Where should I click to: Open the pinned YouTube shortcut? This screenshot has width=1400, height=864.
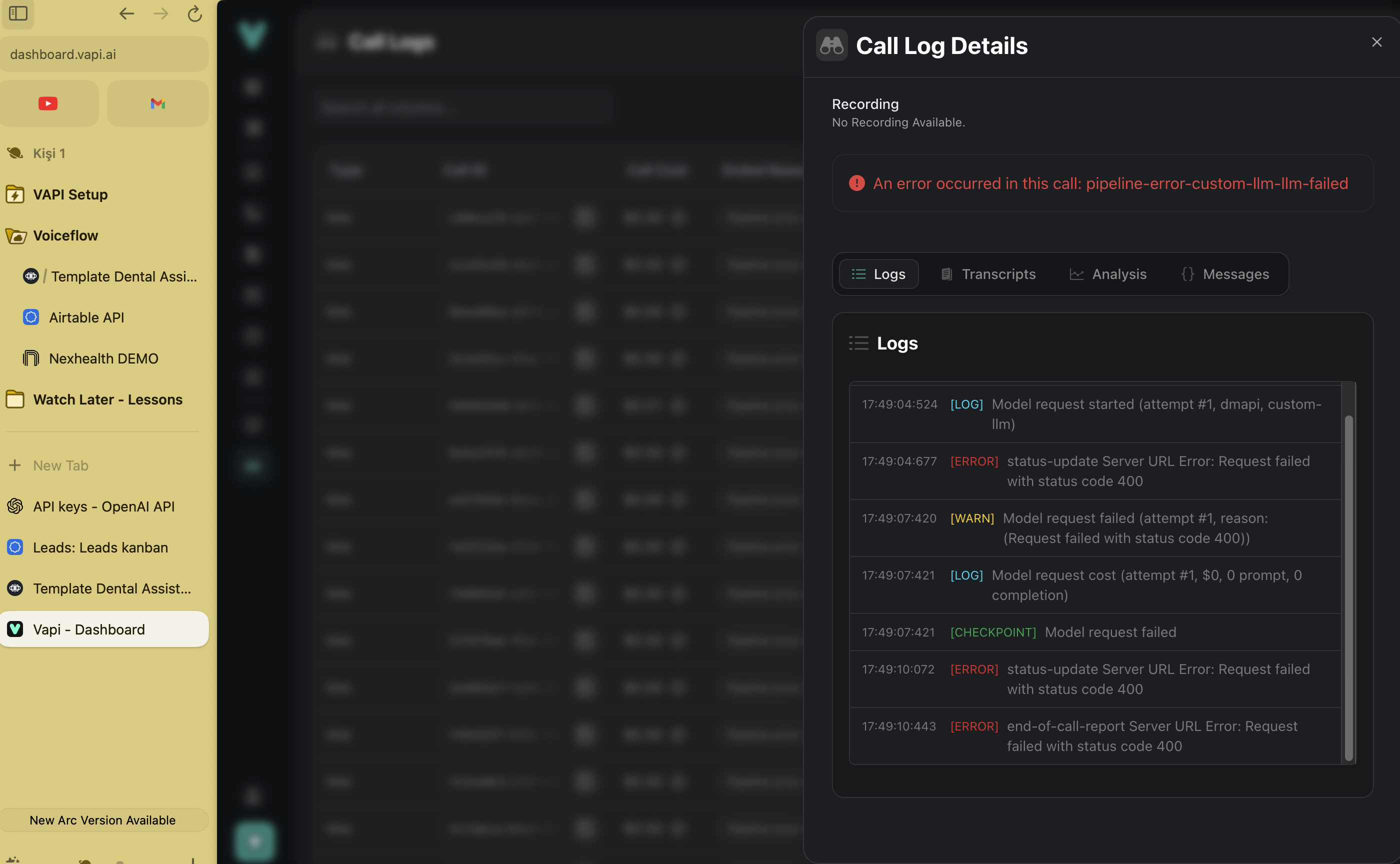pos(48,103)
